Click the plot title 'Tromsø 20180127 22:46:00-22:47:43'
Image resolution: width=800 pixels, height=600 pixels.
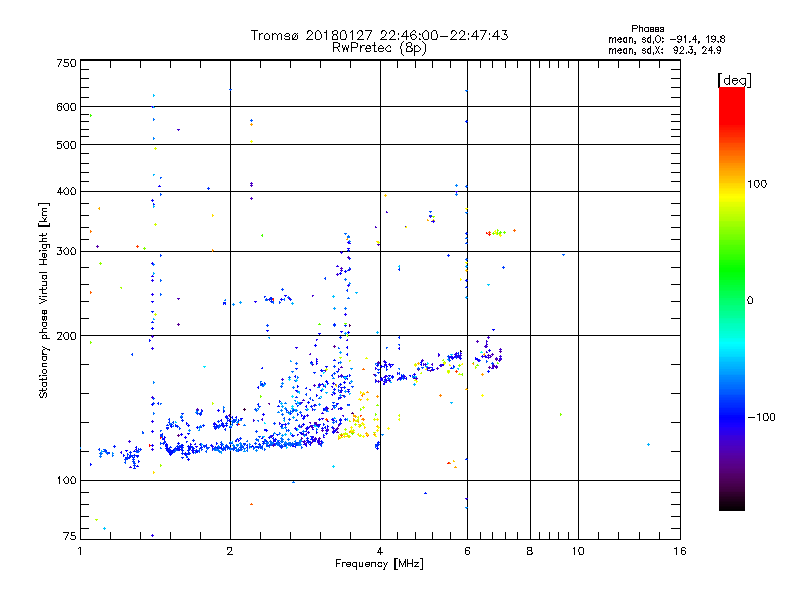click(379, 35)
